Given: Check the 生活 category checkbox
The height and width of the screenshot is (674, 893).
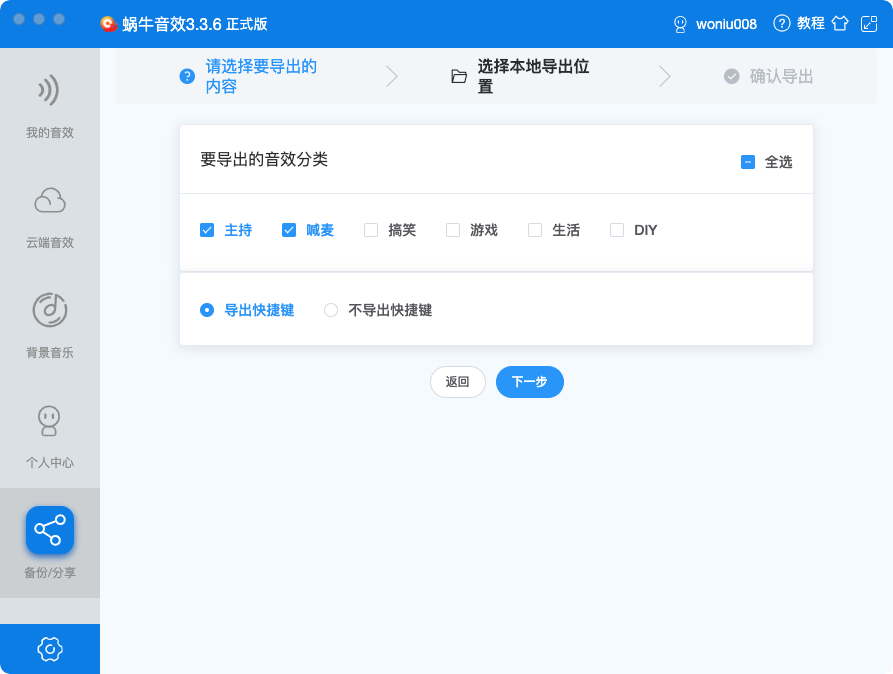Looking at the screenshot, I should tap(535, 230).
